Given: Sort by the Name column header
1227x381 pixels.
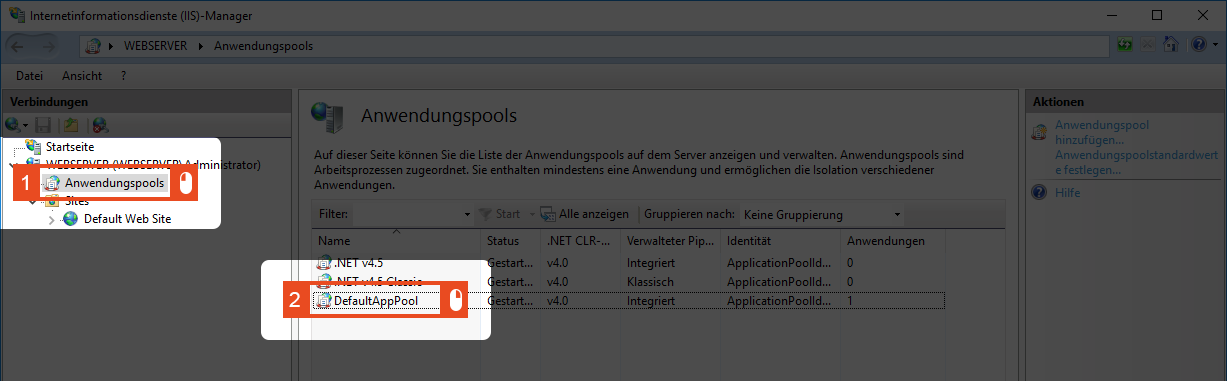Looking at the screenshot, I should [x=396, y=241].
